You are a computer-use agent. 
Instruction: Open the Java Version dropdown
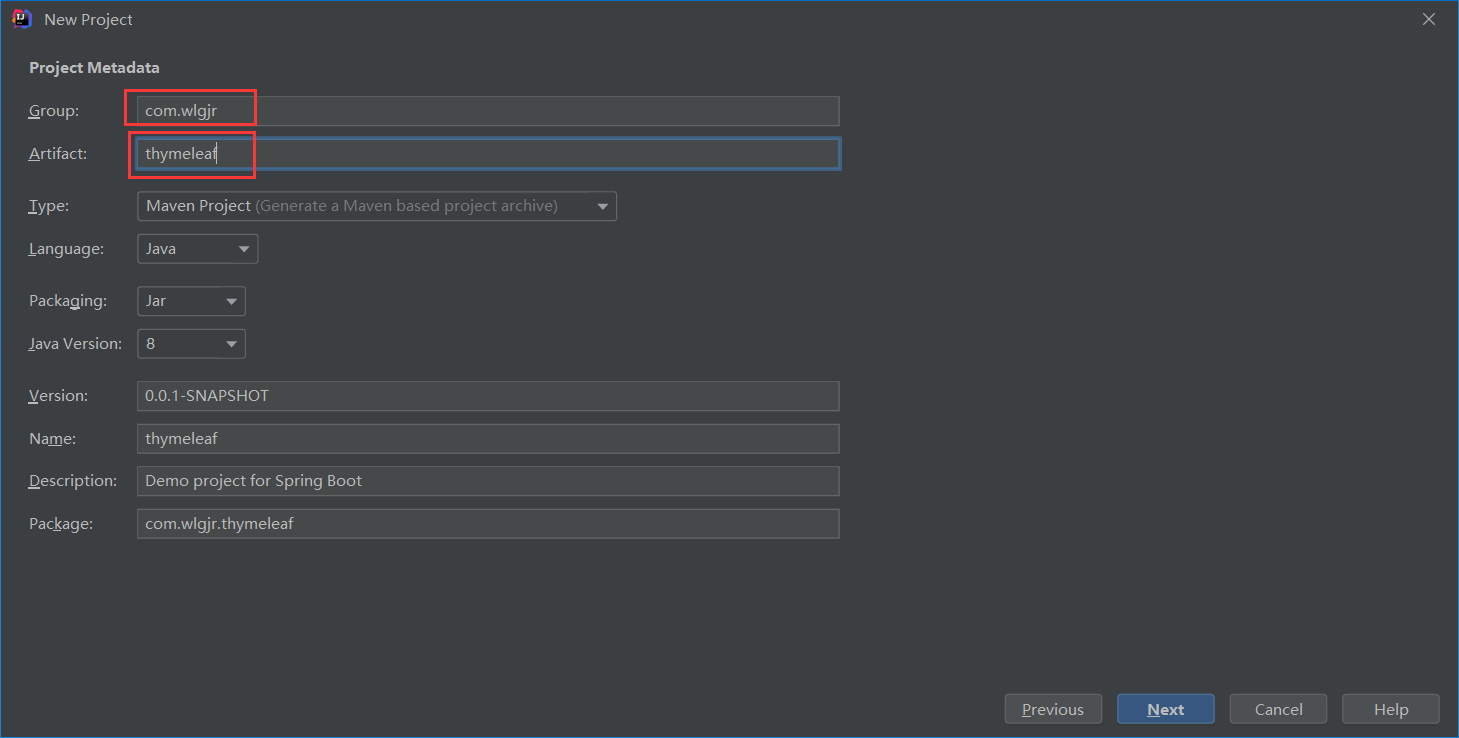[x=191, y=344]
